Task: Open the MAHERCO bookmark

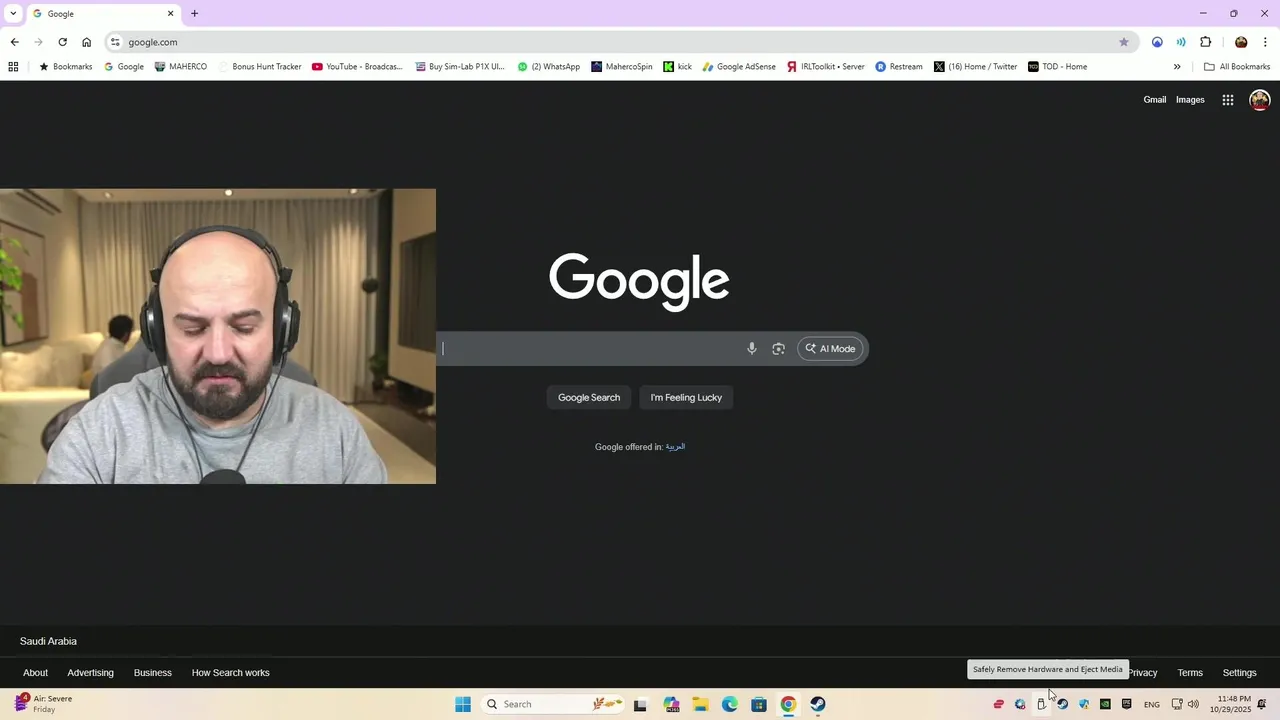Action: [x=180, y=67]
